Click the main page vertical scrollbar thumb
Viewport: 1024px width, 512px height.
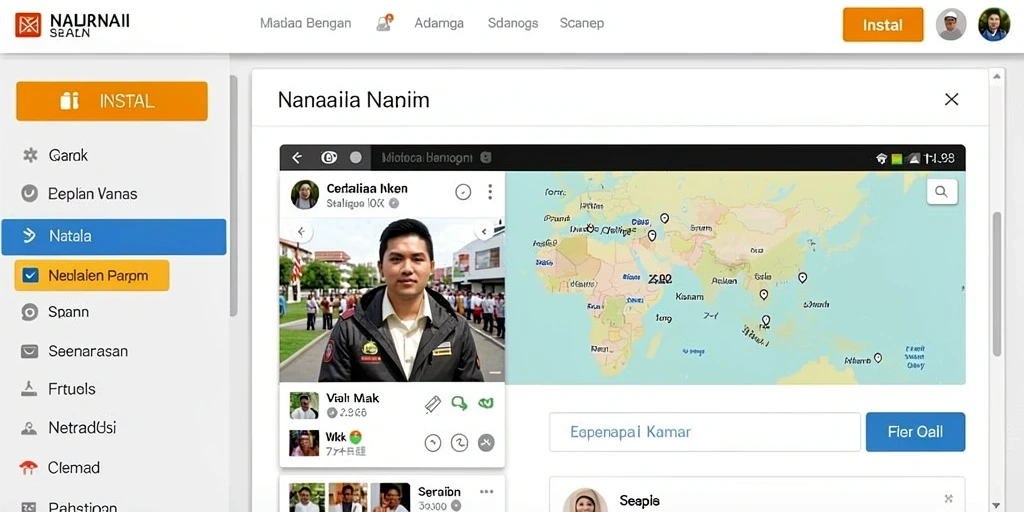click(x=997, y=284)
